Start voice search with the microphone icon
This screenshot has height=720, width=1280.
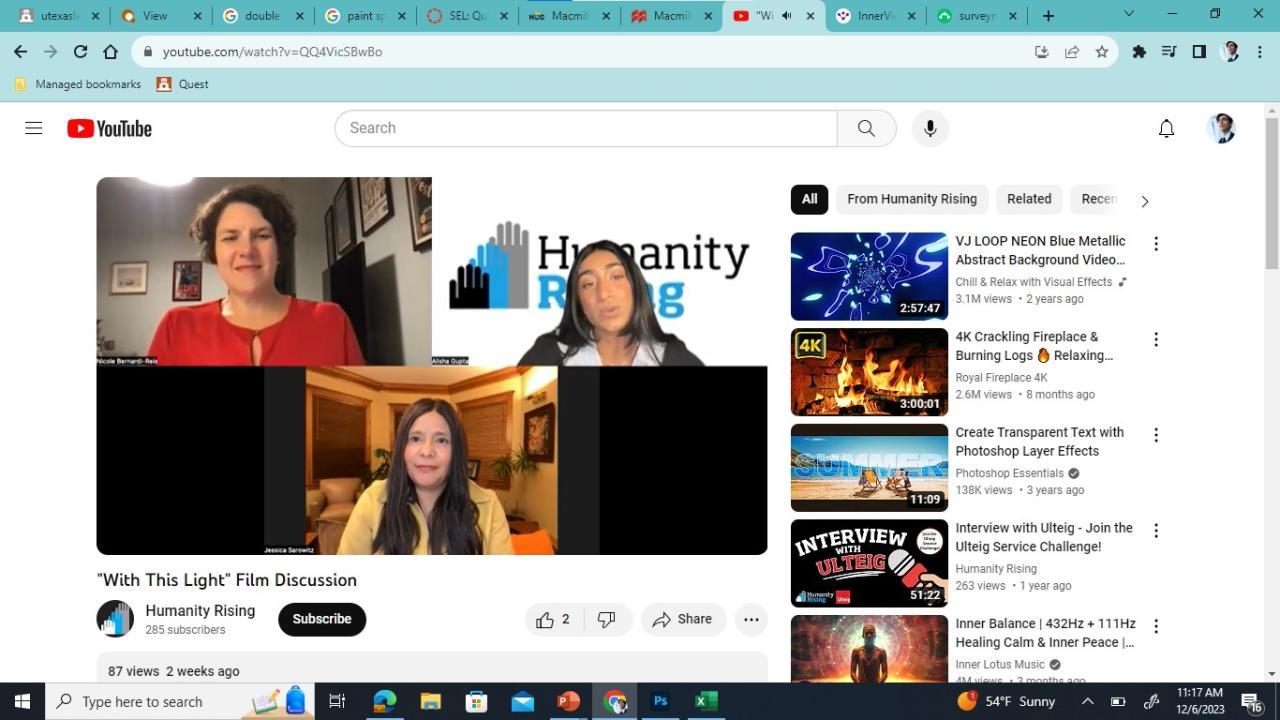click(930, 128)
